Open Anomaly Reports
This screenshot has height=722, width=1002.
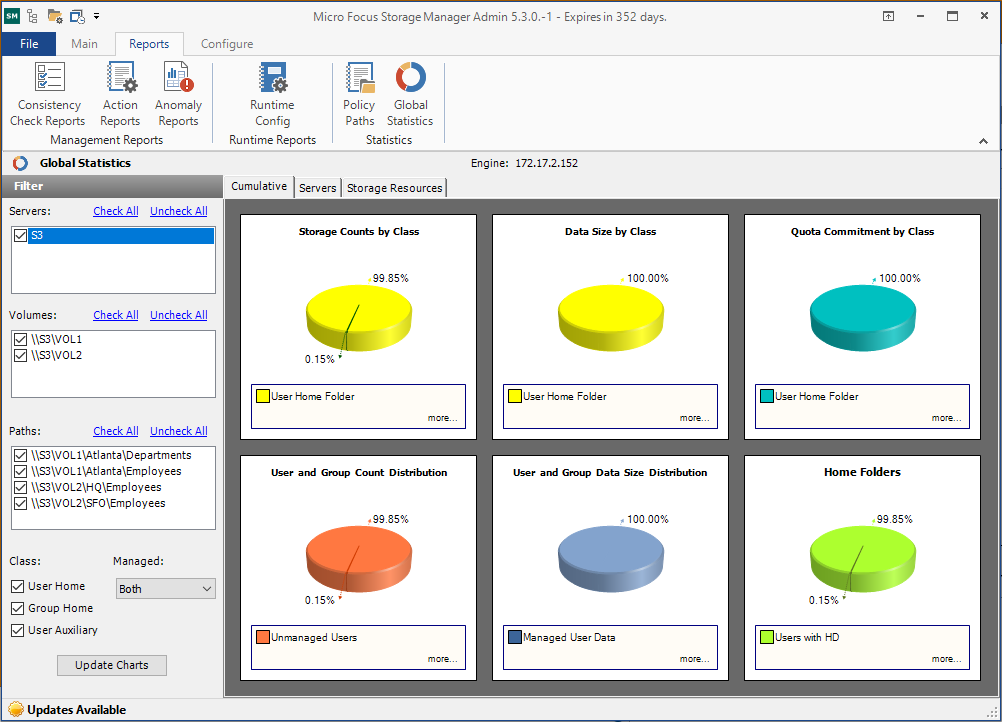pyautogui.click(x=178, y=94)
